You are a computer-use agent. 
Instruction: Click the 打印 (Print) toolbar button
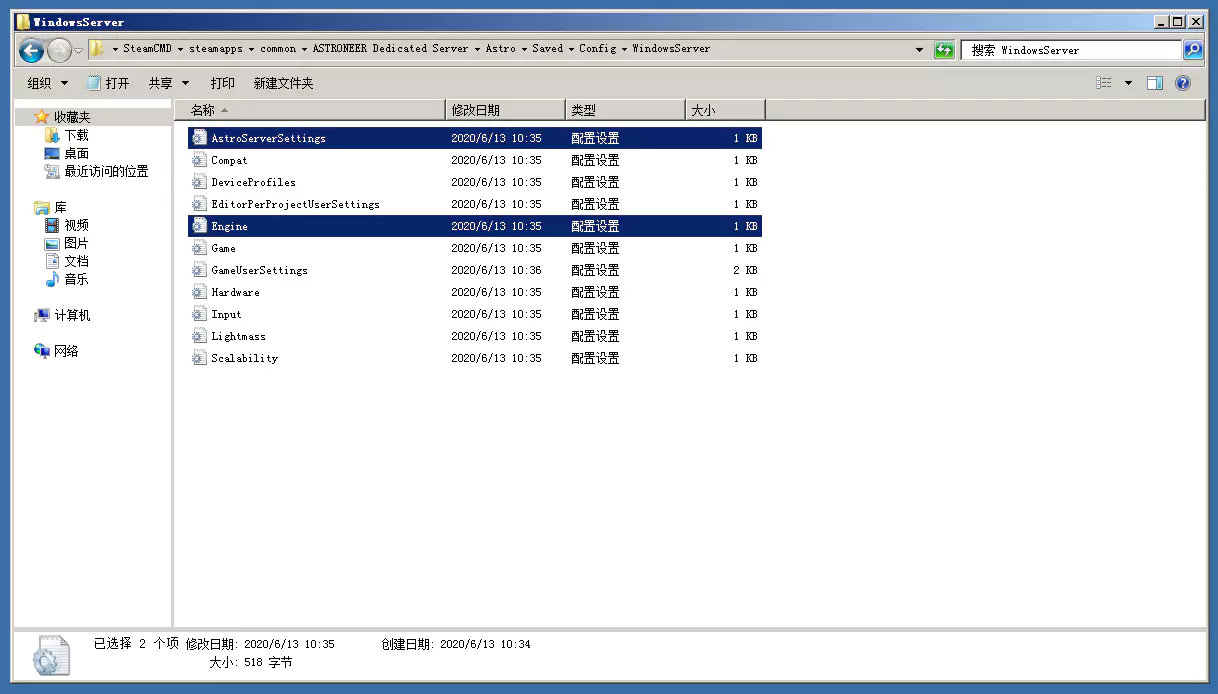click(223, 83)
